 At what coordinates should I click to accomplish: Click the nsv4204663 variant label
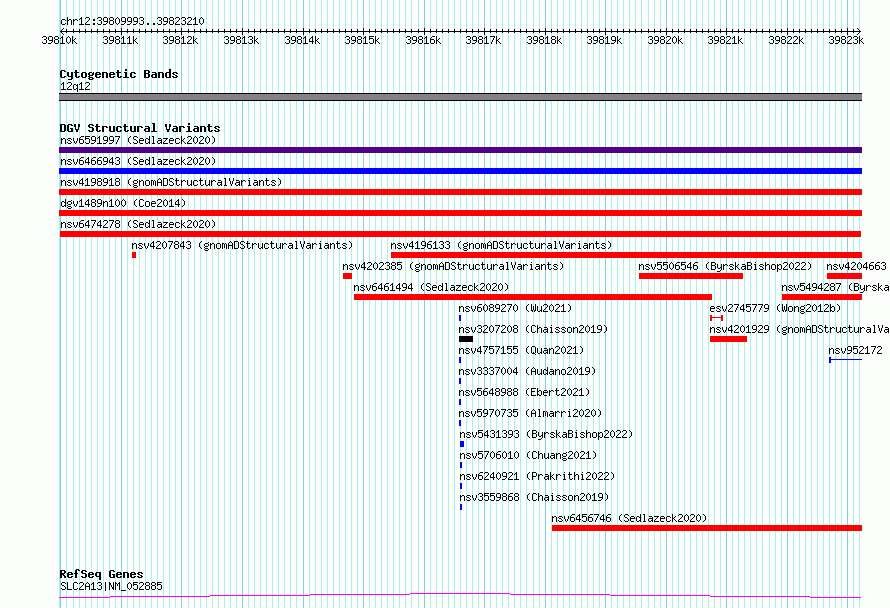pos(856,266)
